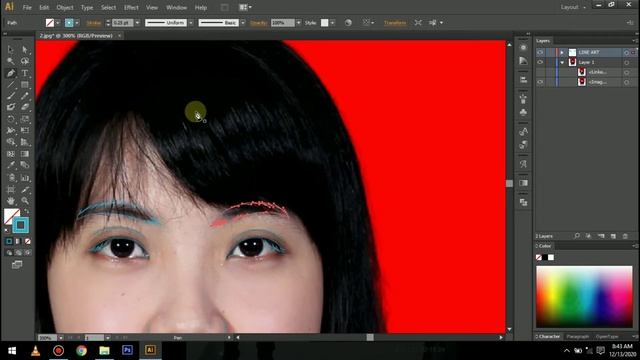The image size is (640, 360).
Task: Expand the LINE ART layer
Action: [562, 52]
